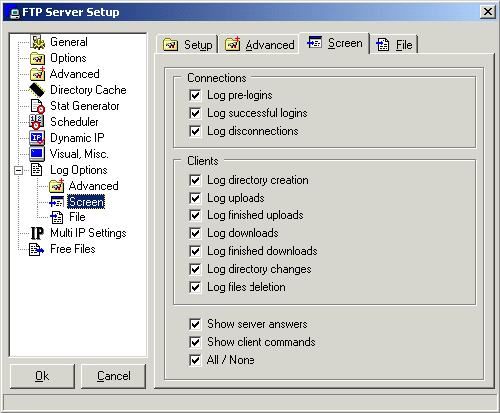Viewport: 500px width, 413px height.
Task: Select the General icon in tree
Action: [37, 42]
